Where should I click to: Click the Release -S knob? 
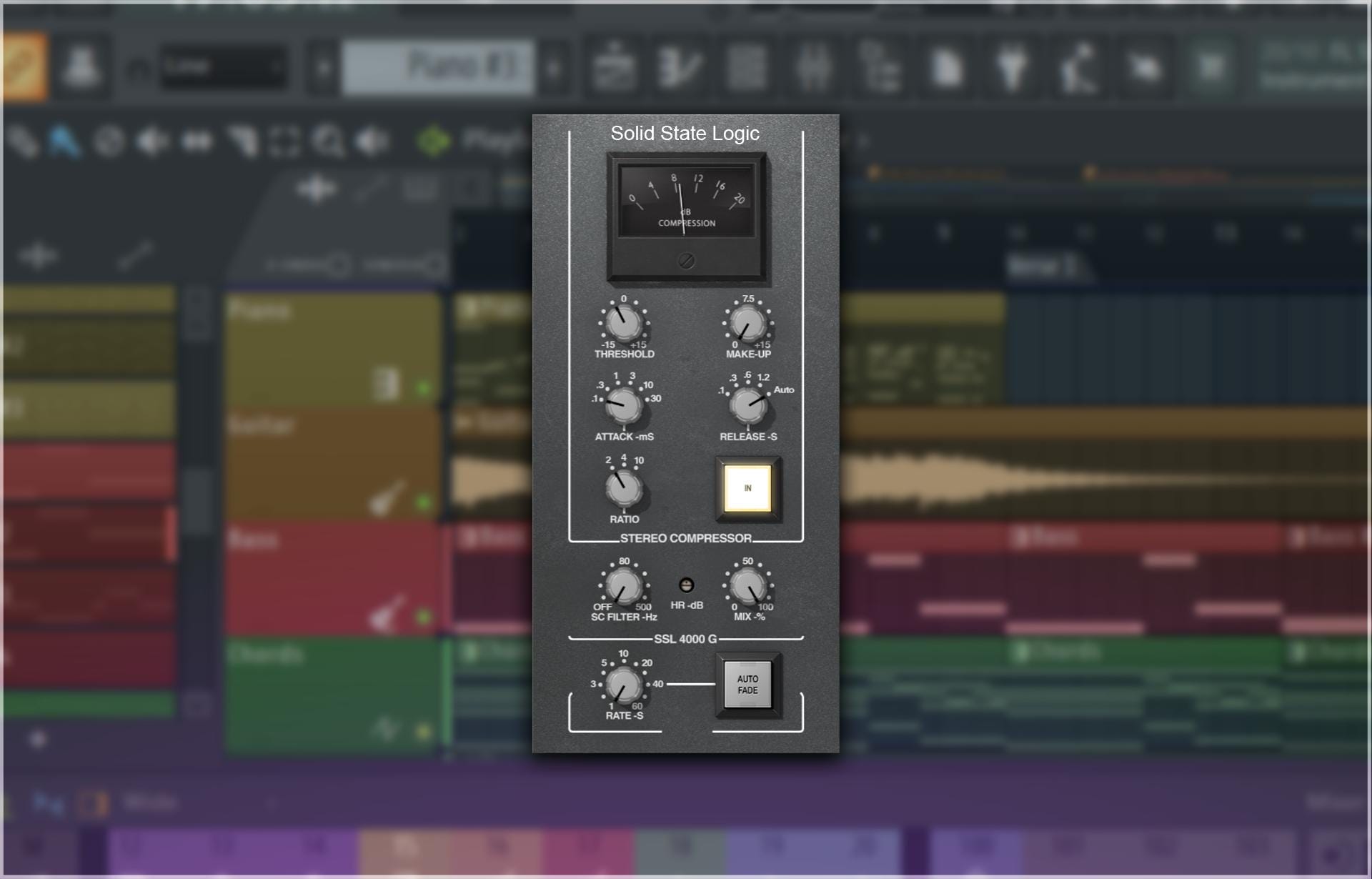(747, 406)
